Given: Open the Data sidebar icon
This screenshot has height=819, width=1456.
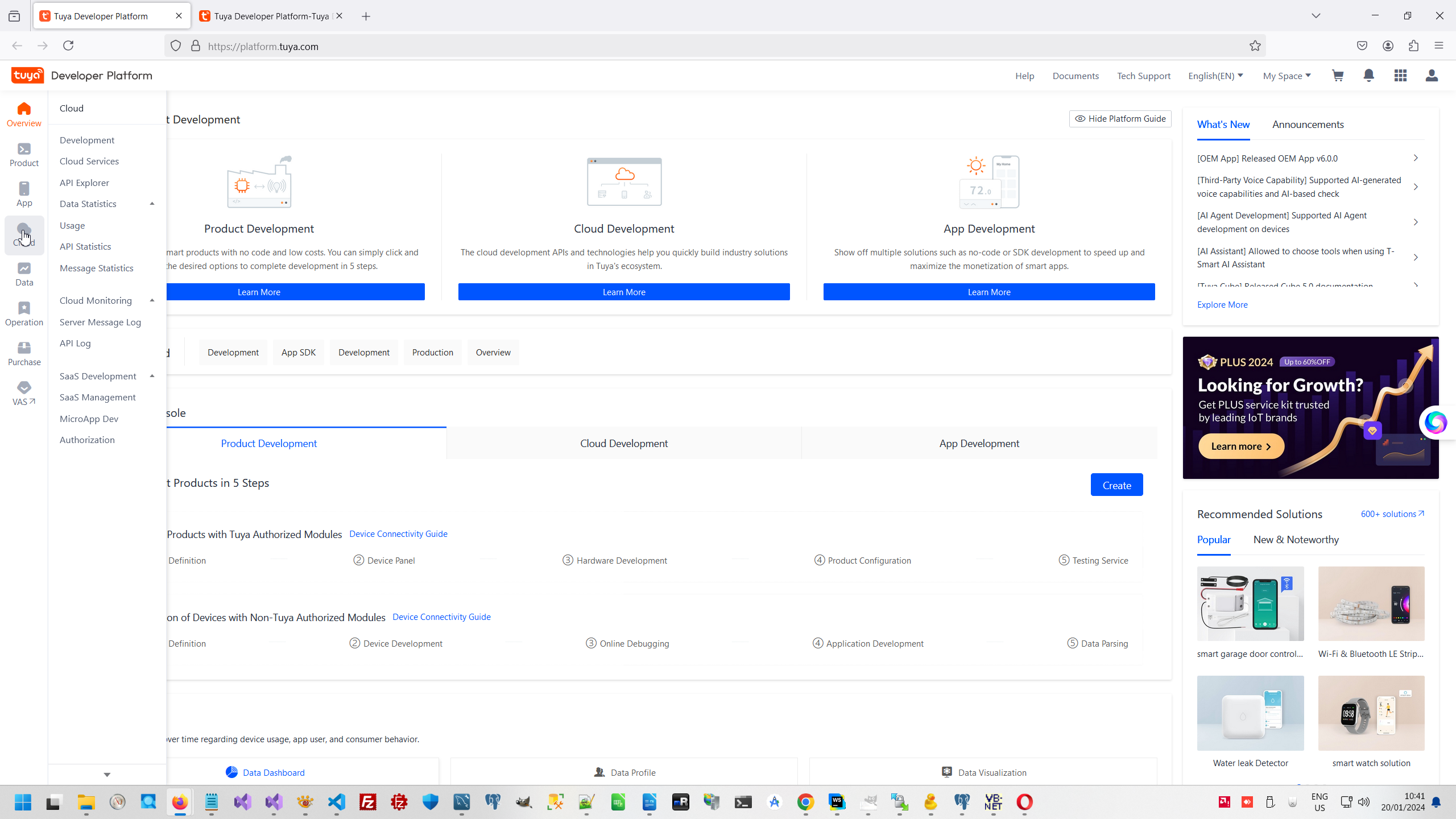Looking at the screenshot, I should click(x=24, y=274).
